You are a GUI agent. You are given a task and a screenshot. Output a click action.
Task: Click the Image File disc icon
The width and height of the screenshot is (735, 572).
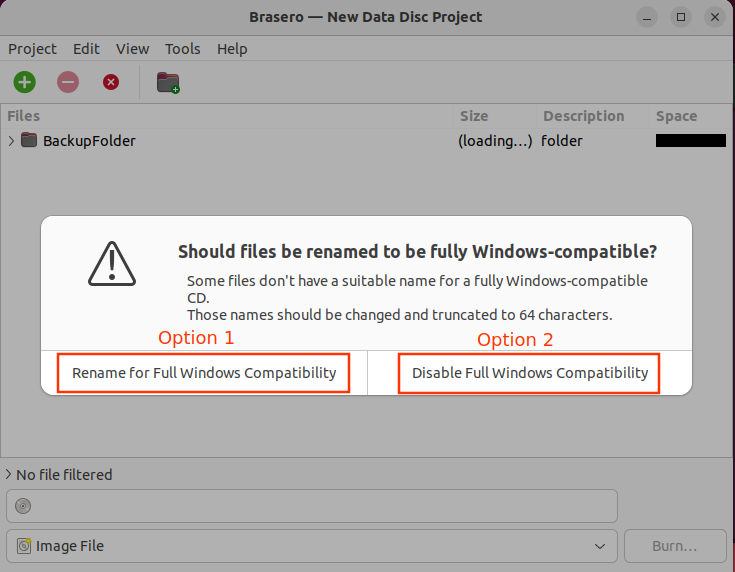coord(24,546)
